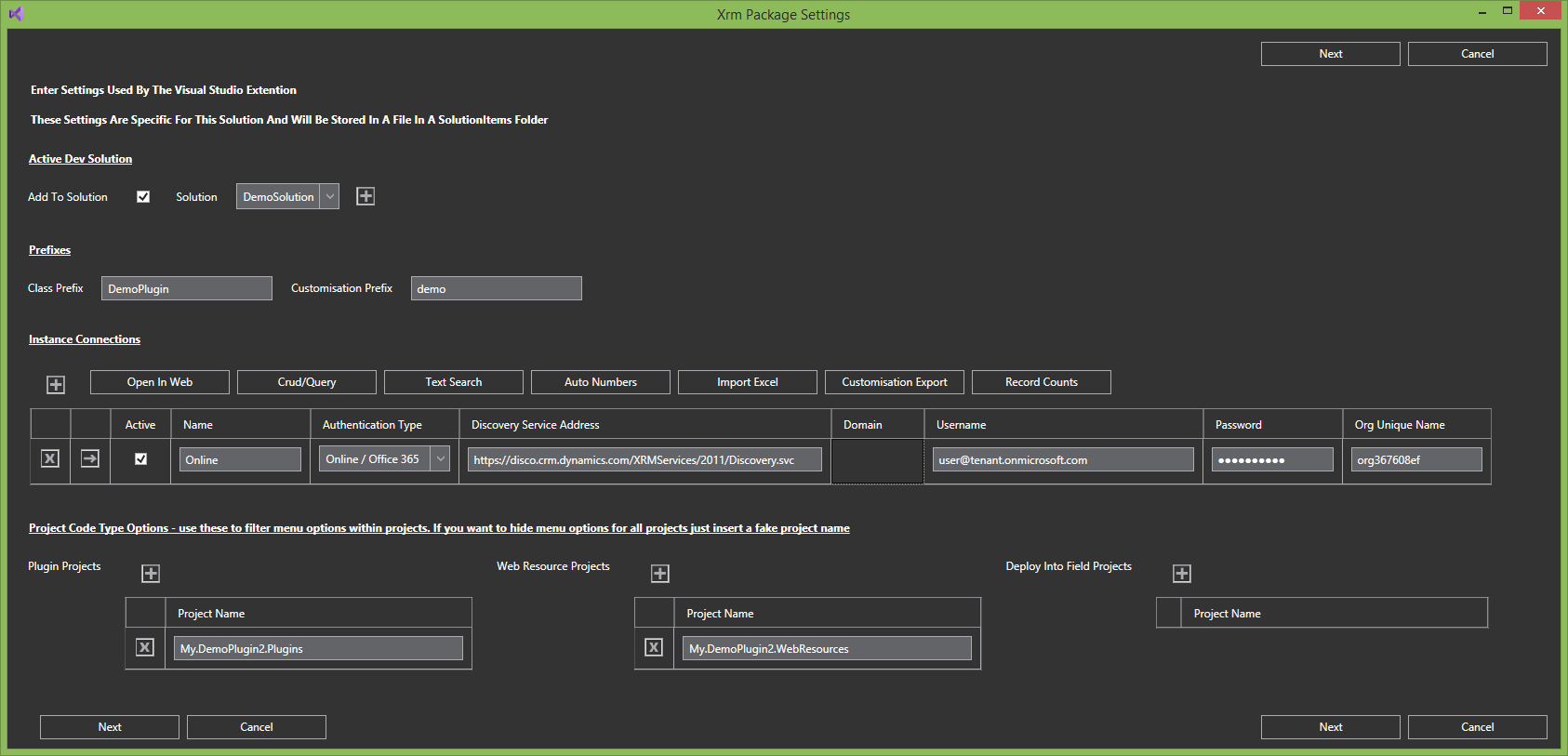Screen dimensions: 1568x756
Task: Add a Deploy Into Field Projects entry
Action: tap(1182, 574)
